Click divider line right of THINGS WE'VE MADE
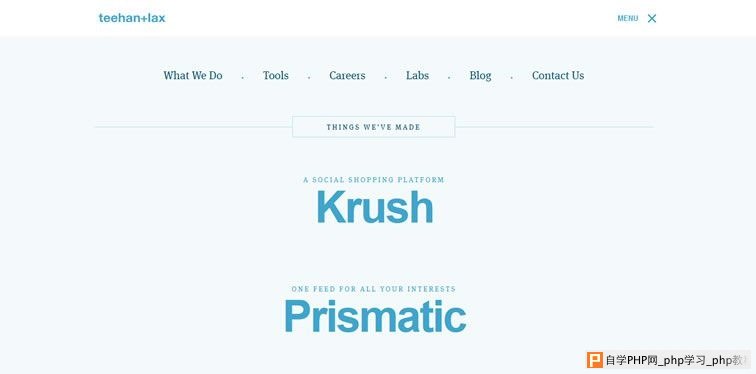The height and width of the screenshot is (374, 756). pos(554,127)
